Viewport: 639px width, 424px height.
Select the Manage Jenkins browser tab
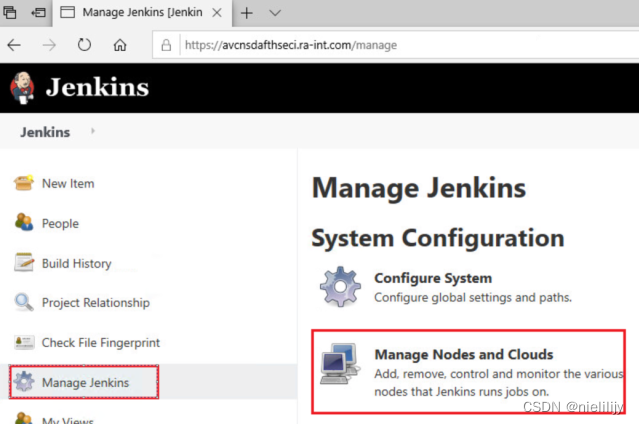coord(142,13)
